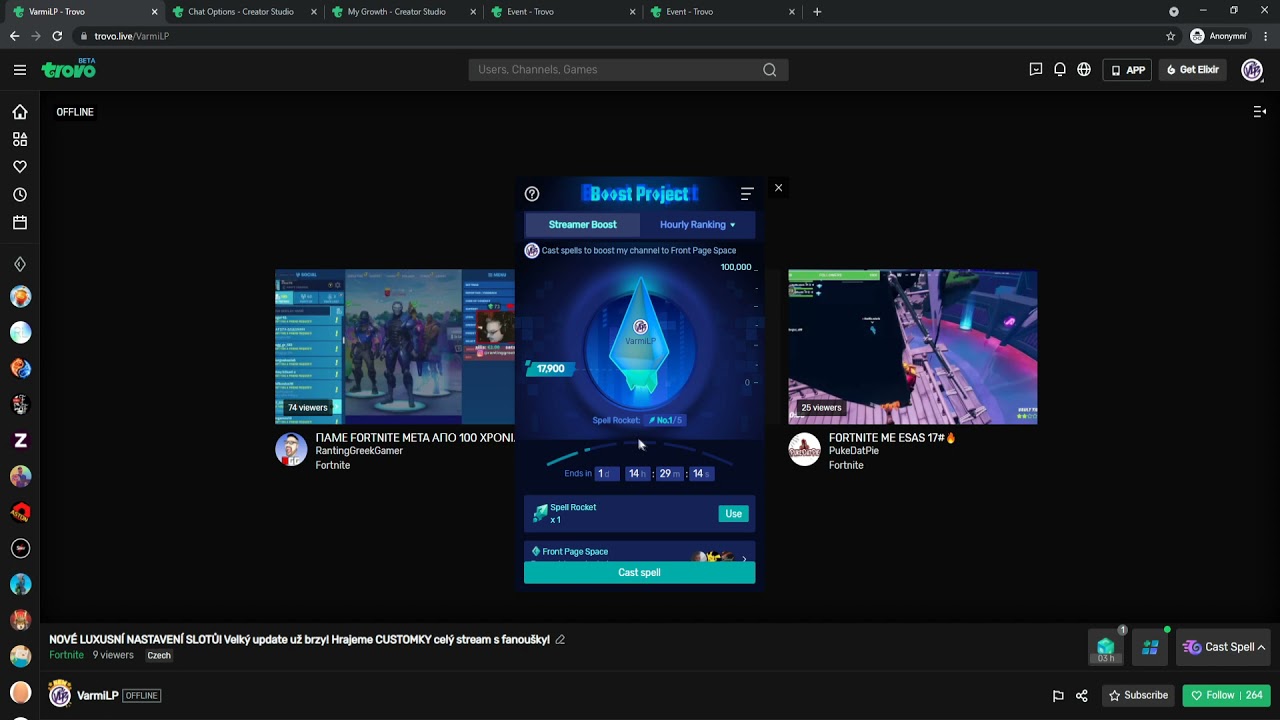This screenshot has width=1280, height=720.
Task: Click the VarmilP streamer avatar at bottom
Action: 60,695
